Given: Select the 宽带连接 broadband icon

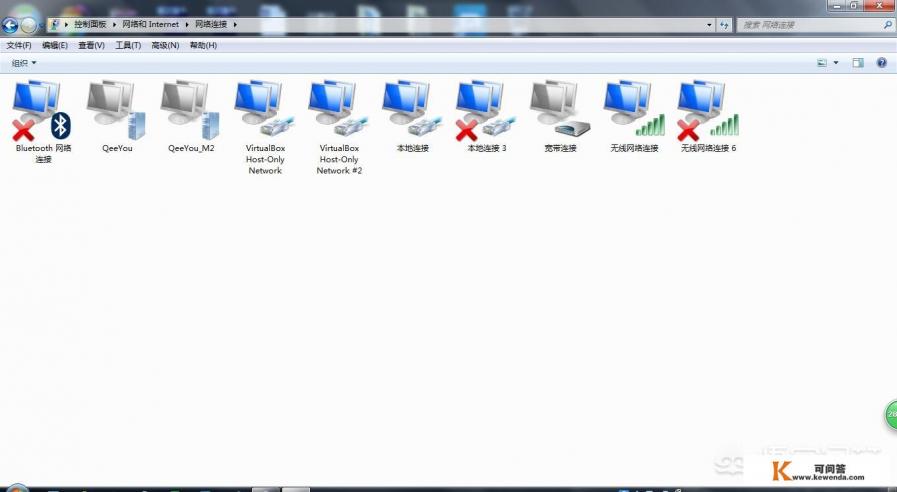Looking at the screenshot, I should (x=560, y=112).
